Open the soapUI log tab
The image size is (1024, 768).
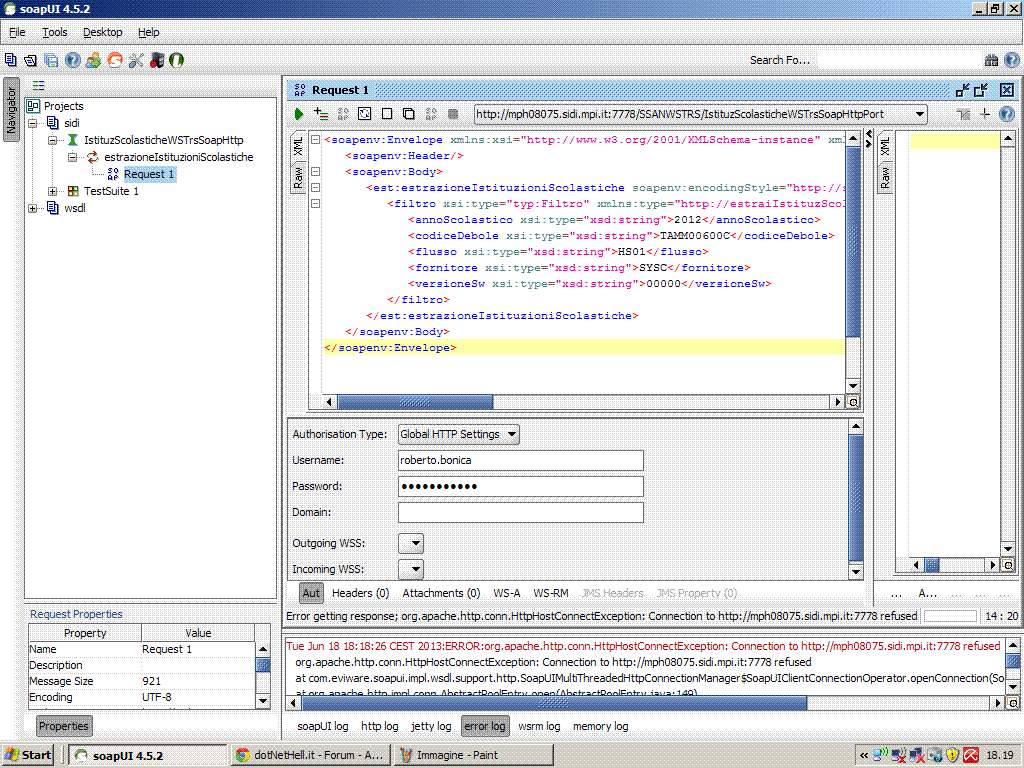point(323,726)
